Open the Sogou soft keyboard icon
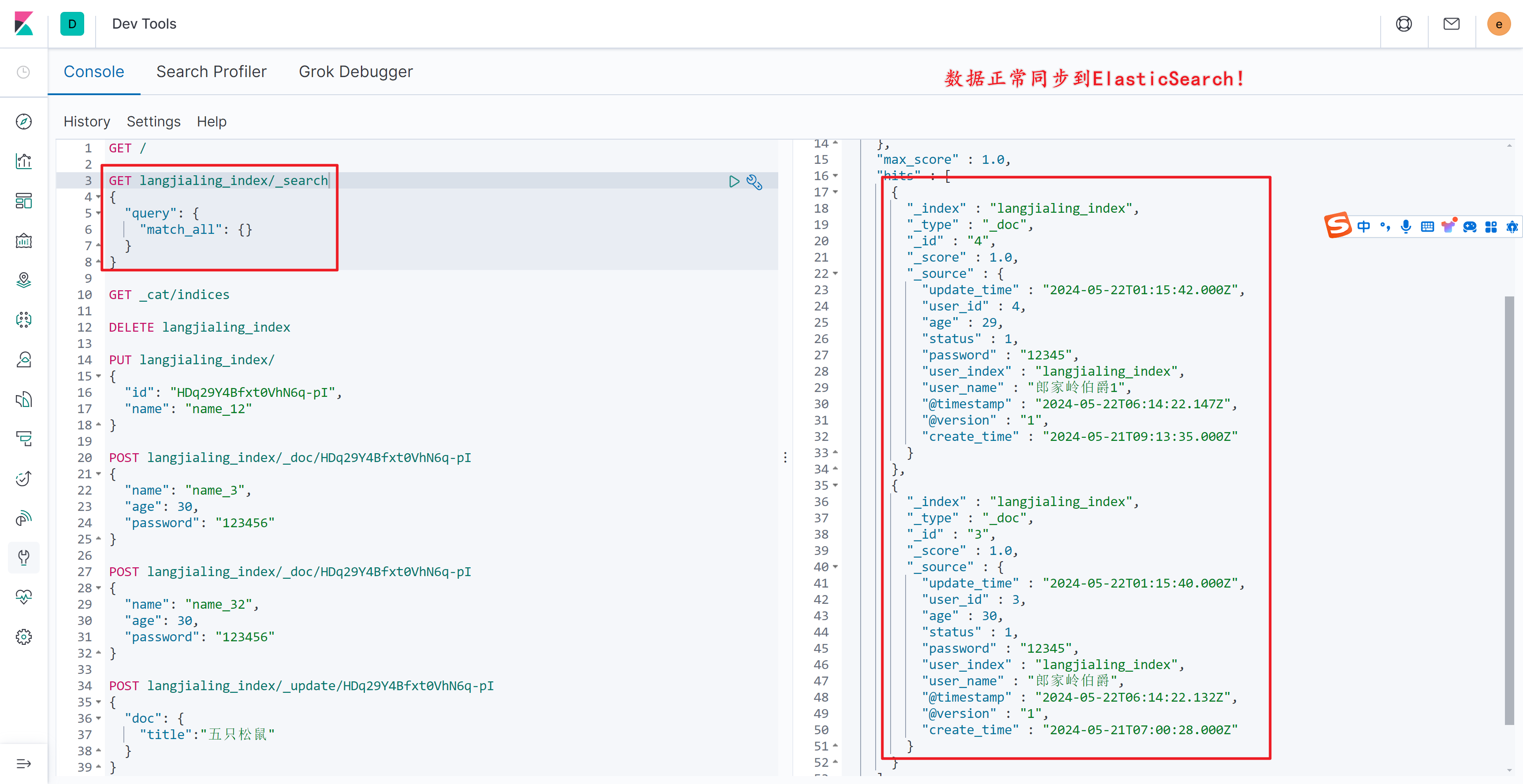1523x784 pixels. [x=1427, y=226]
